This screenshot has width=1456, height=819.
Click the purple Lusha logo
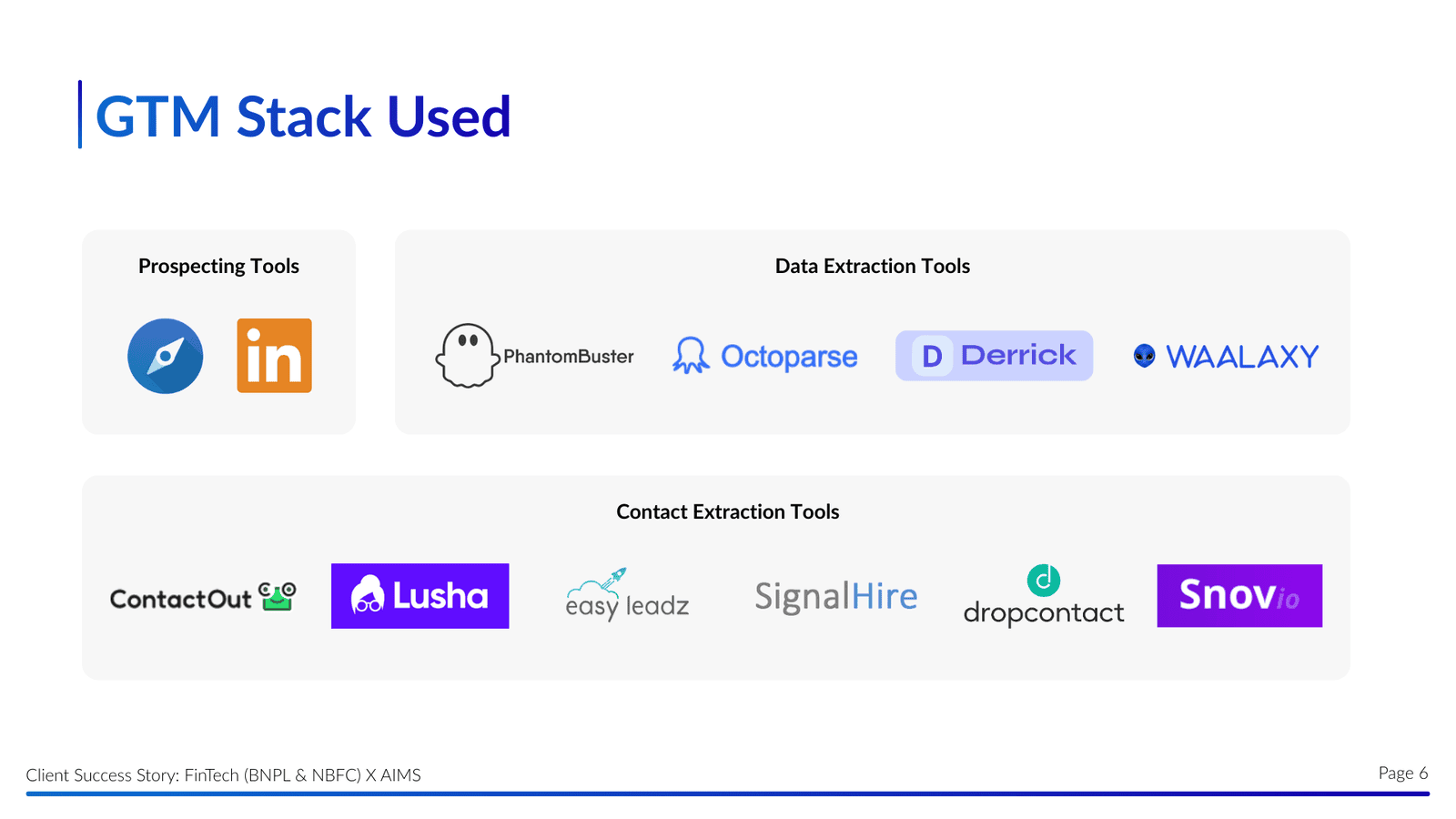420,596
